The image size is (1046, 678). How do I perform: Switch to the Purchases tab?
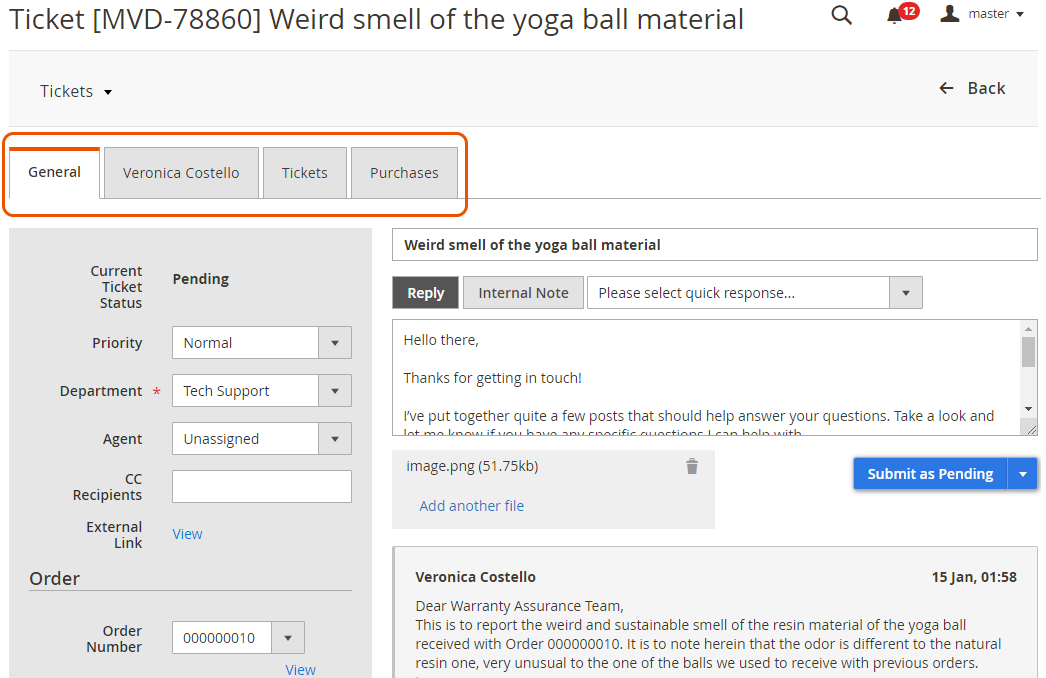404,173
